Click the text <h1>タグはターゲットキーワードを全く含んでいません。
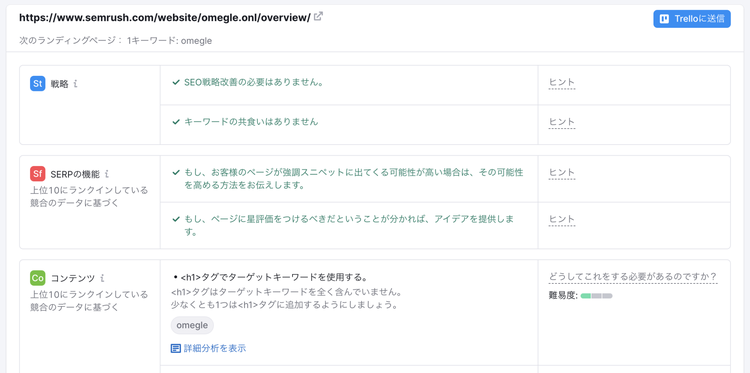Image resolution: width=750 pixels, height=373 pixels. coord(286,292)
